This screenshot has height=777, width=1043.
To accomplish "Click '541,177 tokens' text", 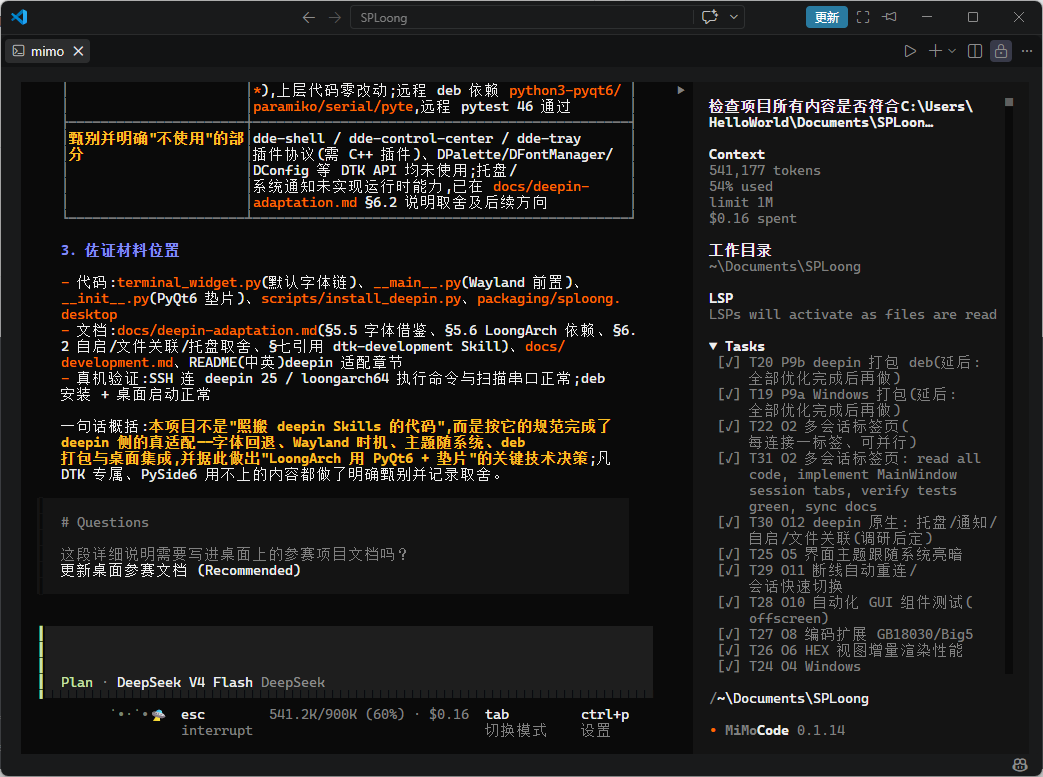I will [x=764, y=170].
